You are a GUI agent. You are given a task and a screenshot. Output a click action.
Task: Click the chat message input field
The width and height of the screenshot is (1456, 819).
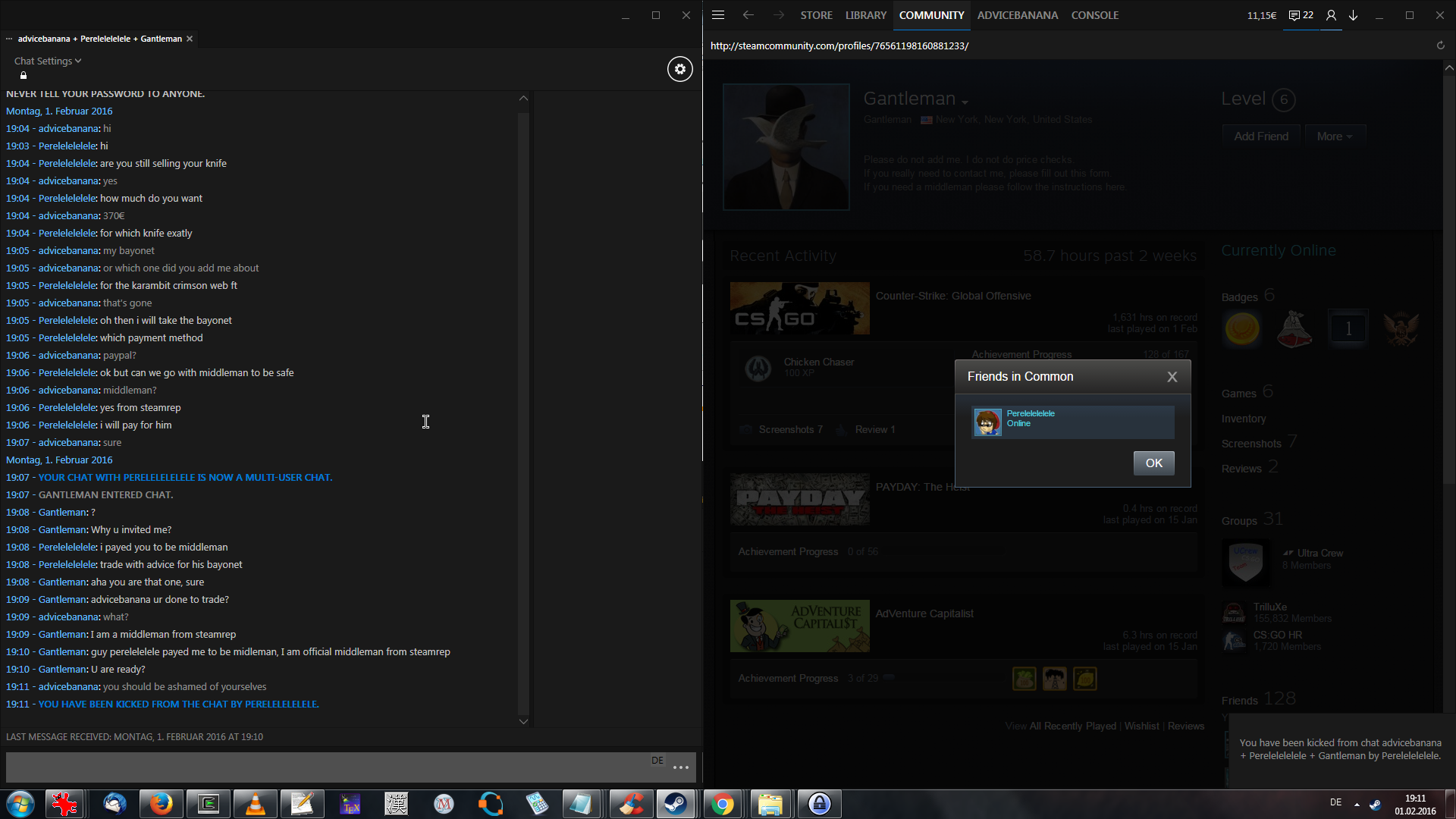(x=326, y=767)
